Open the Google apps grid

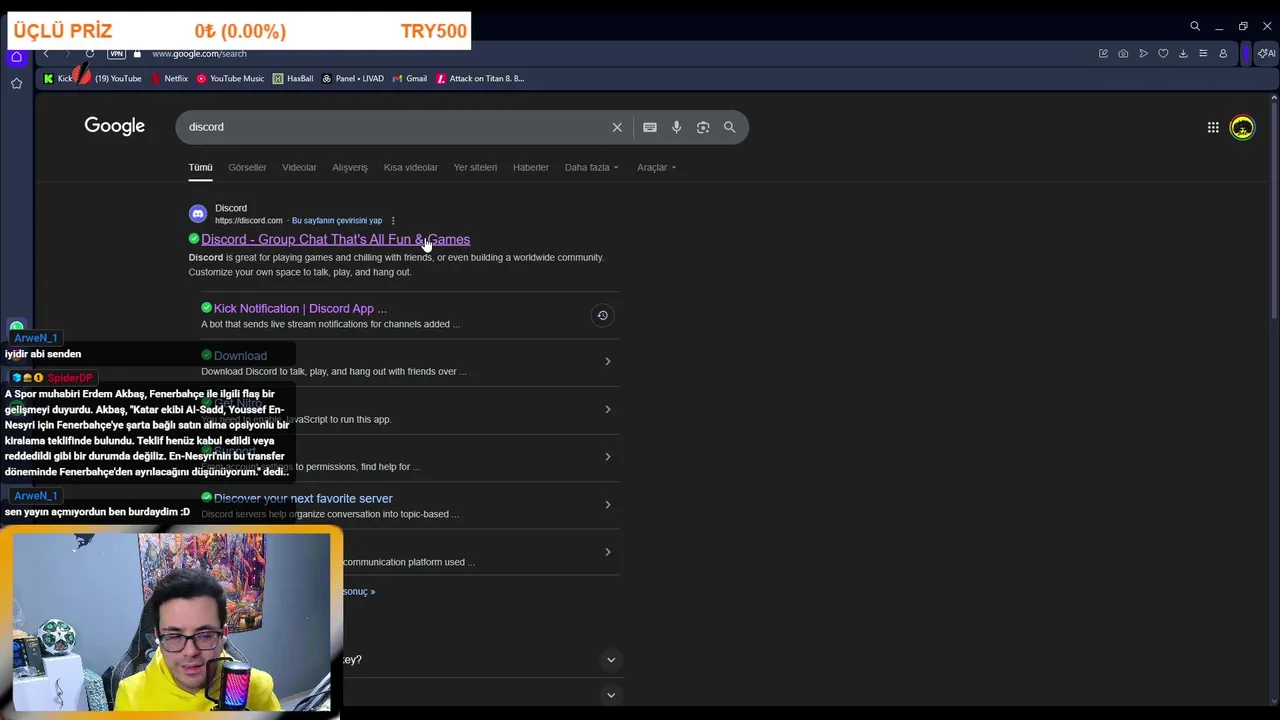tap(1213, 127)
